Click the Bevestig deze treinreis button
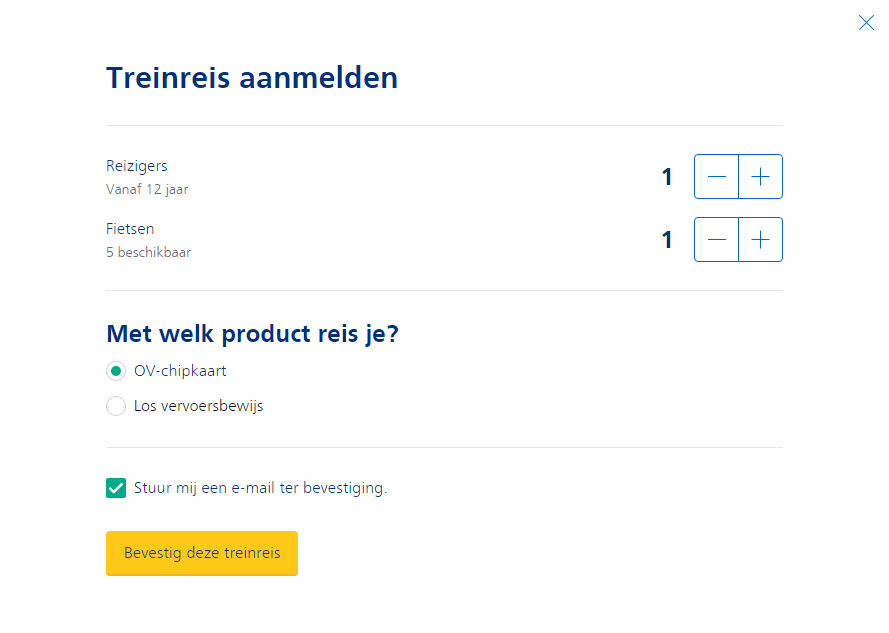The image size is (889, 633). [x=202, y=553]
